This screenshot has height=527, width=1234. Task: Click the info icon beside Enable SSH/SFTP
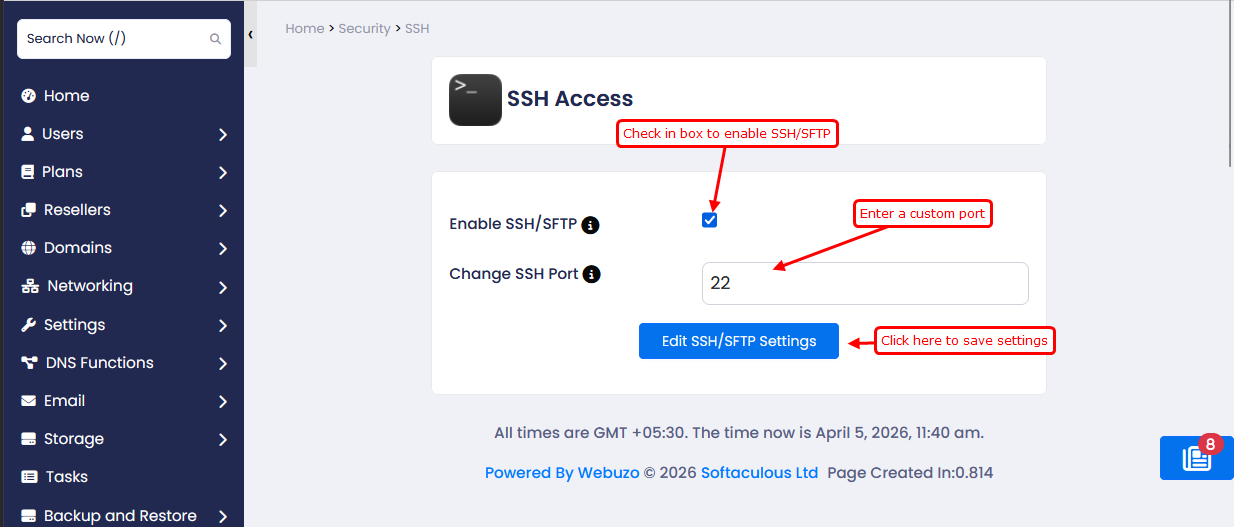590,225
